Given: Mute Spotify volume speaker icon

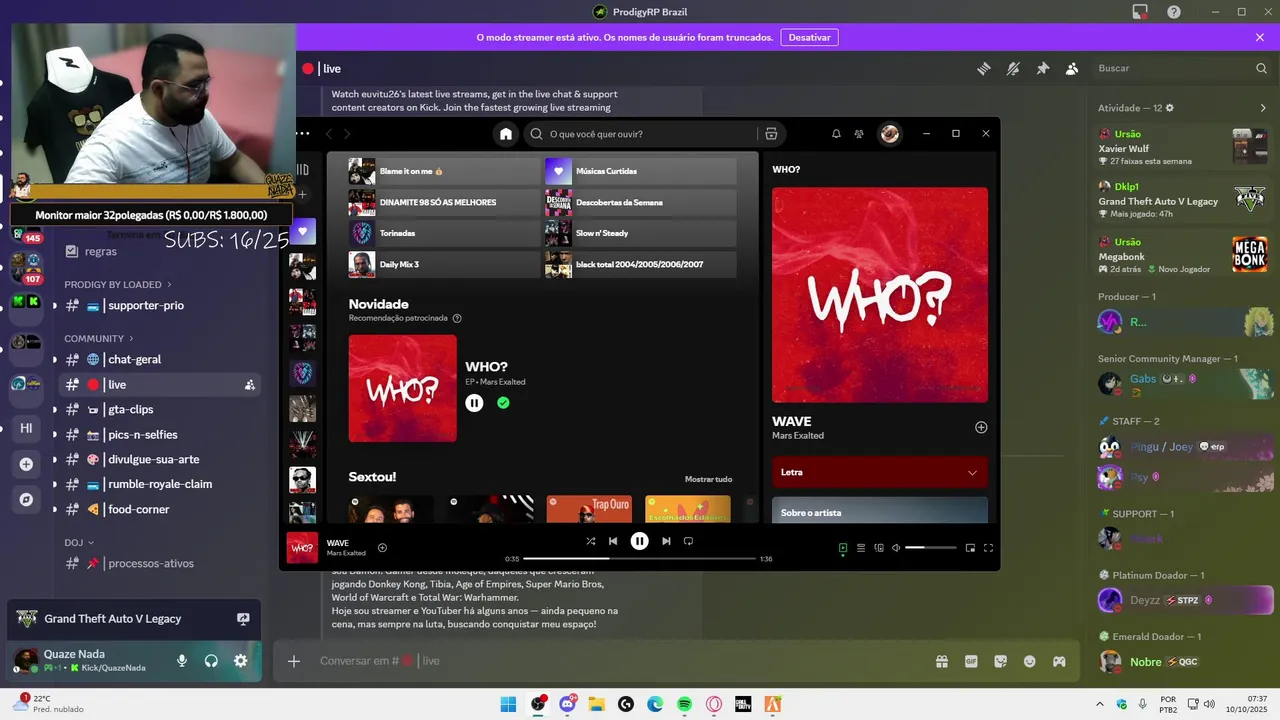Looking at the screenshot, I should click(896, 548).
